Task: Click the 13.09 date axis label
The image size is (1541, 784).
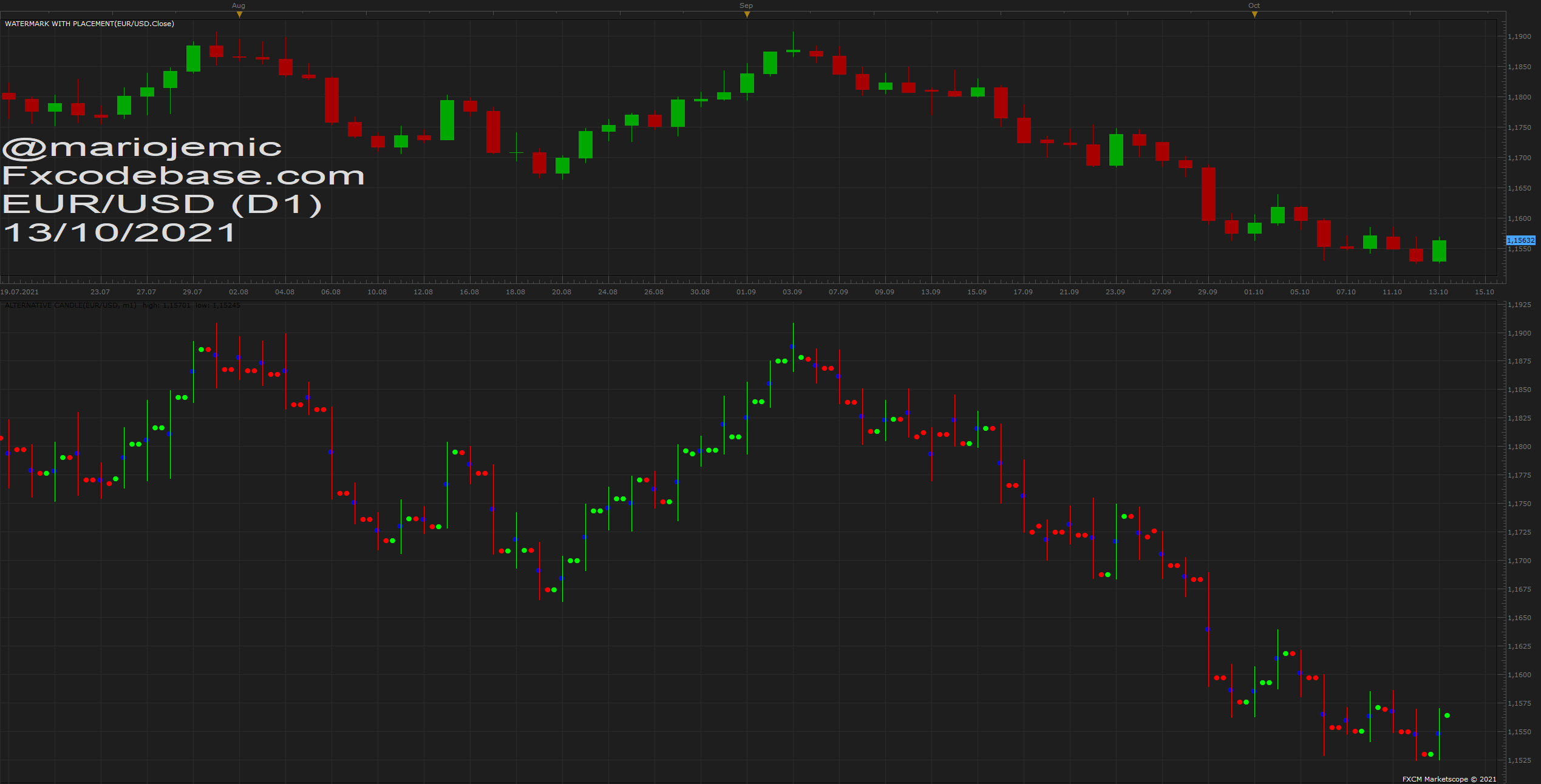Action: pos(931,292)
